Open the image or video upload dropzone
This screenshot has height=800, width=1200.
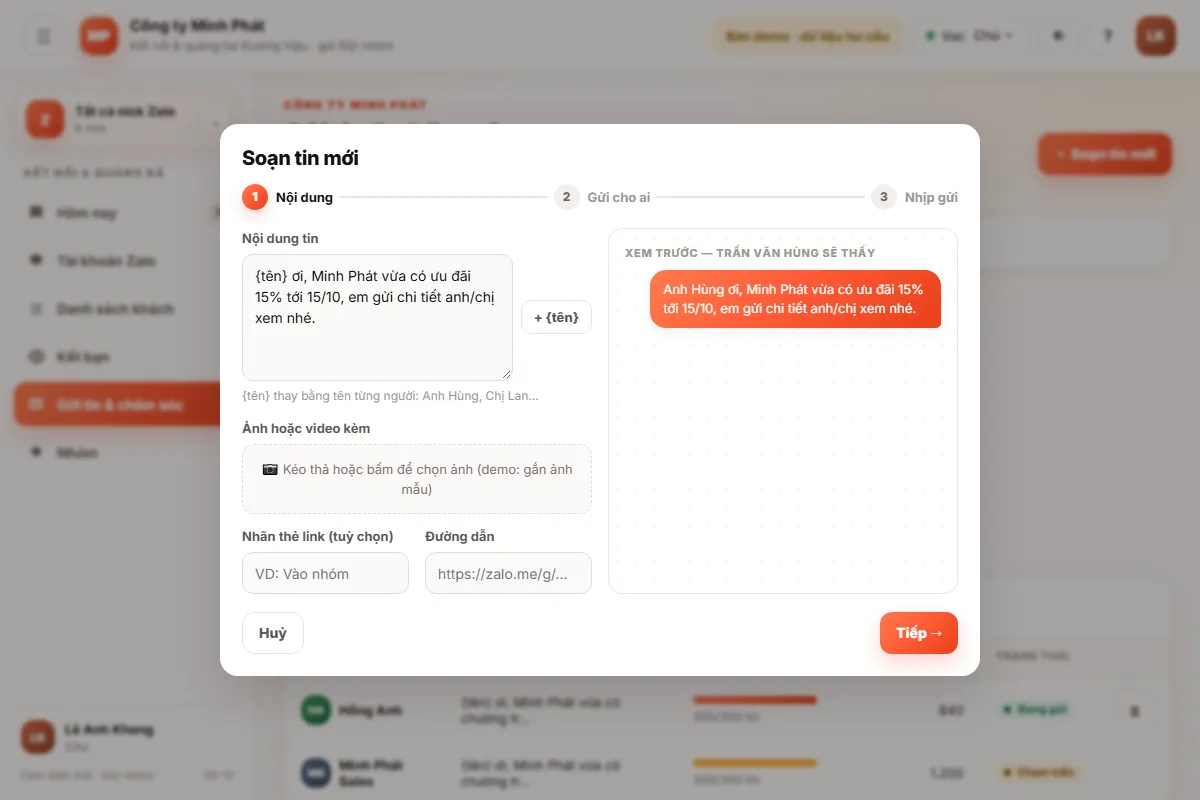[x=417, y=479]
